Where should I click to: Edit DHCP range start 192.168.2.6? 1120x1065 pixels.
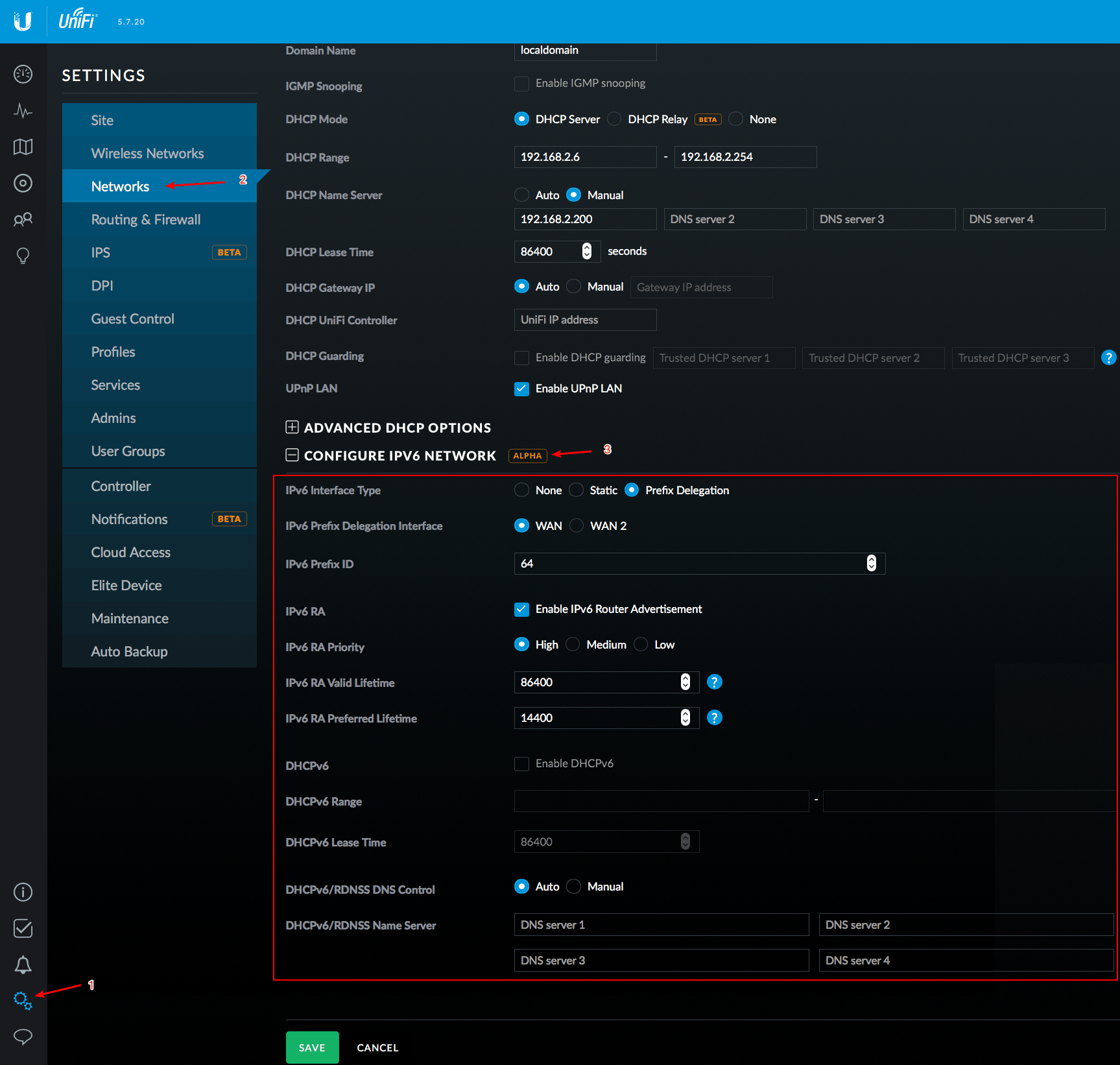click(x=585, y=157)
